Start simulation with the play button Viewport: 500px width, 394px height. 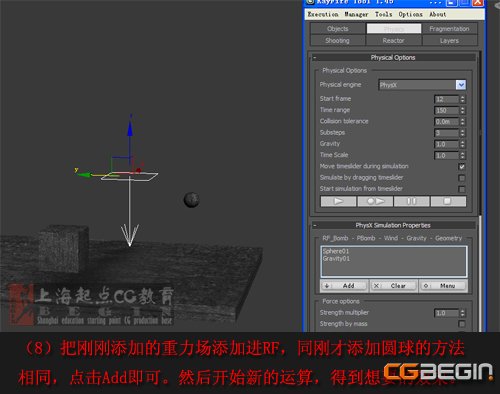(x=338, y=201)
